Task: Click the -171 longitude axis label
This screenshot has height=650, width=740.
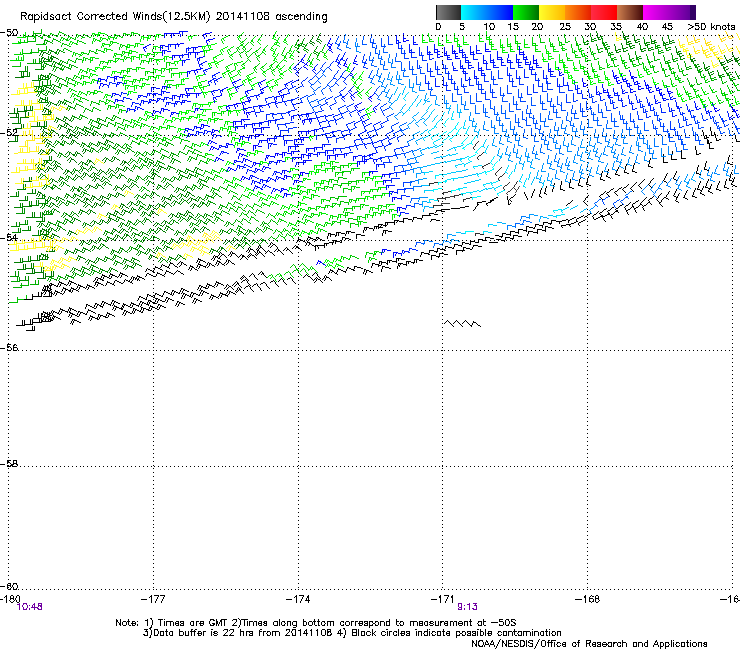Action: tap(443, 599)
